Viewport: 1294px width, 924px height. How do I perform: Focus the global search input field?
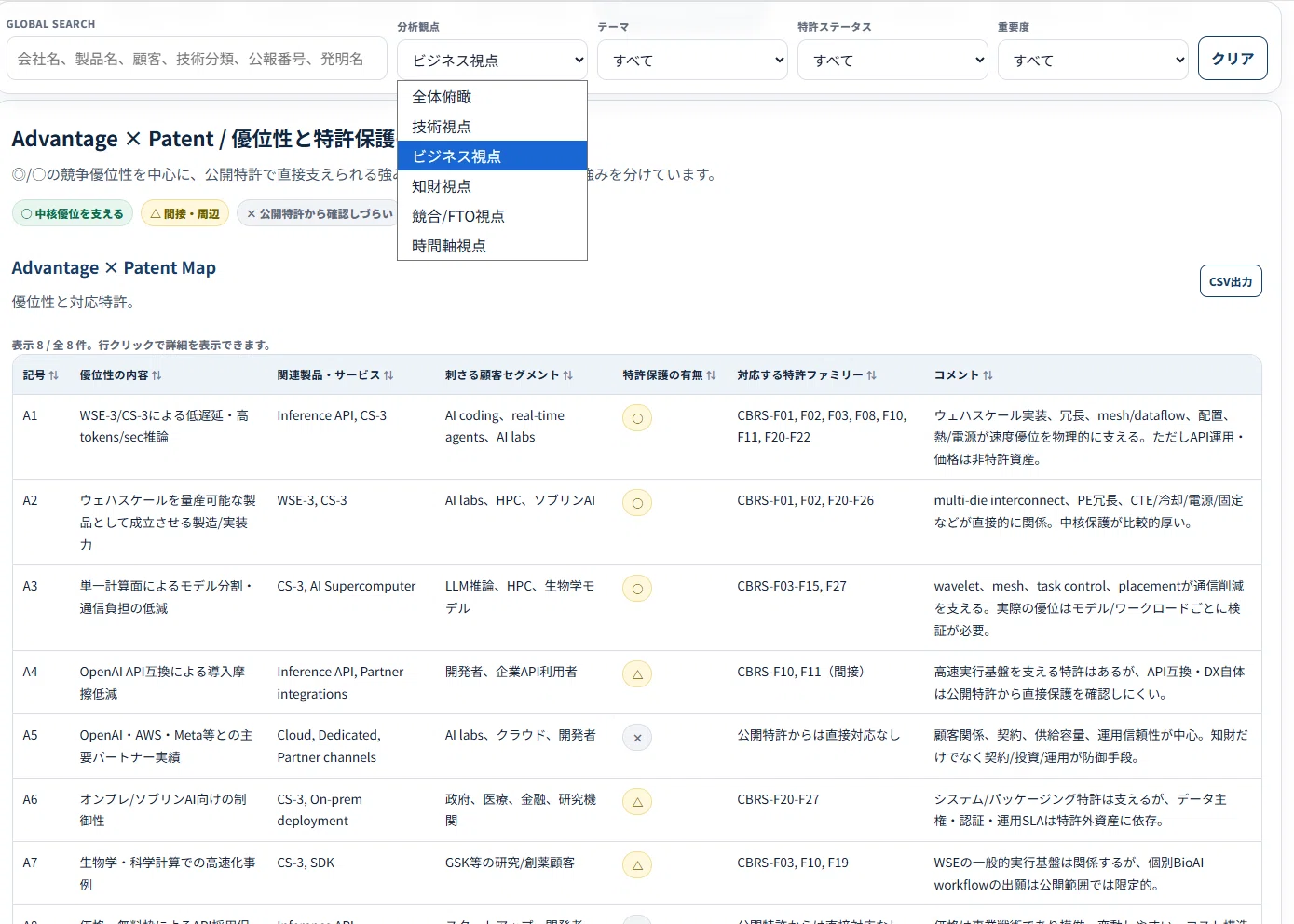coord(197,59)
